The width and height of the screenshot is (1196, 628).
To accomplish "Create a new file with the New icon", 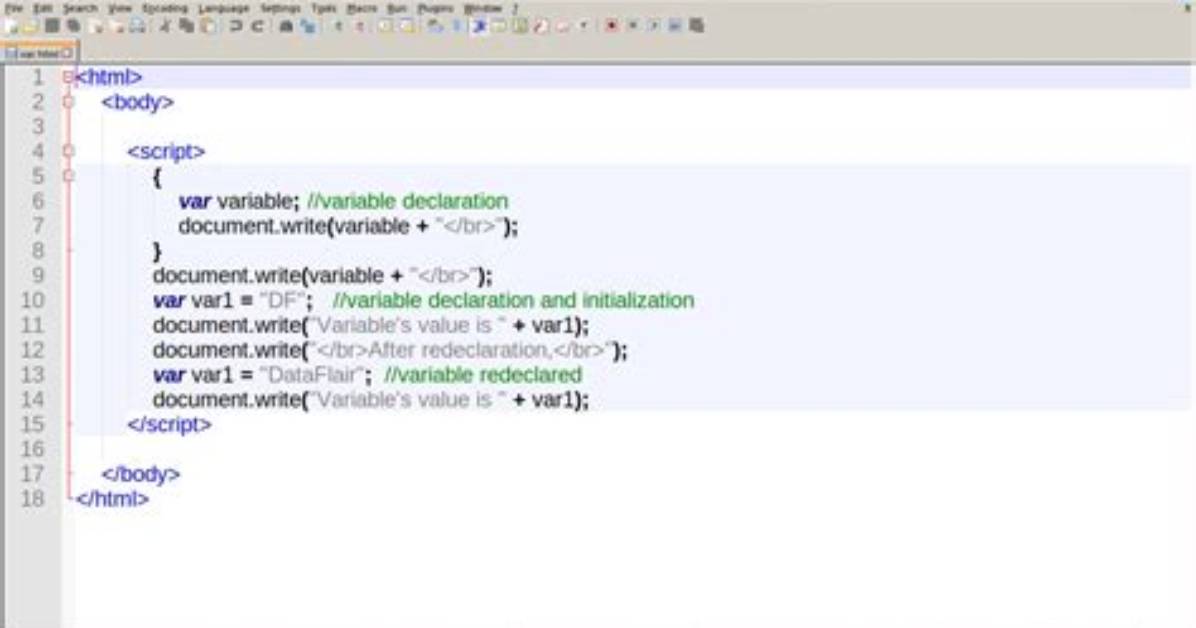I will pos(11,26).
